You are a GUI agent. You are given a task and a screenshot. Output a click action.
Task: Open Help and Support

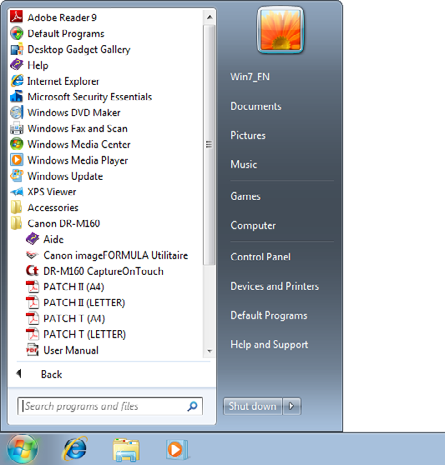269,344
